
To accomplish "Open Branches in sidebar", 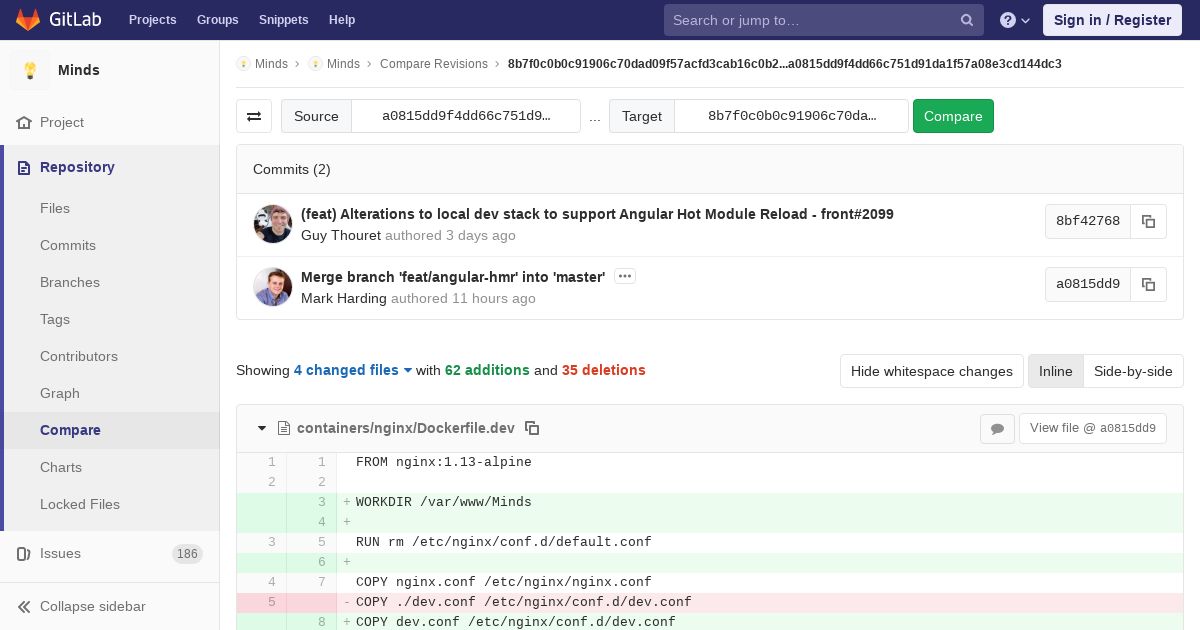I will [x=70, y=282].
